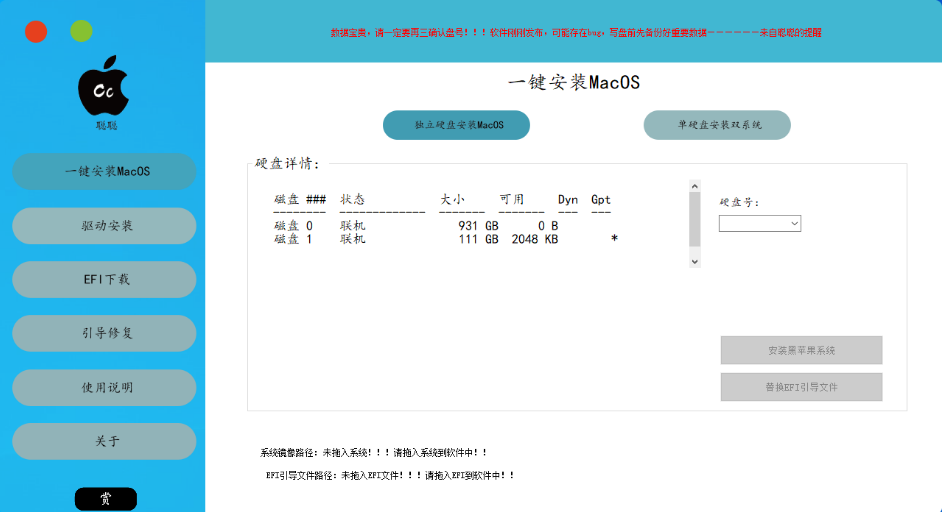Select the 磁盘 1 row

[446, 239]
